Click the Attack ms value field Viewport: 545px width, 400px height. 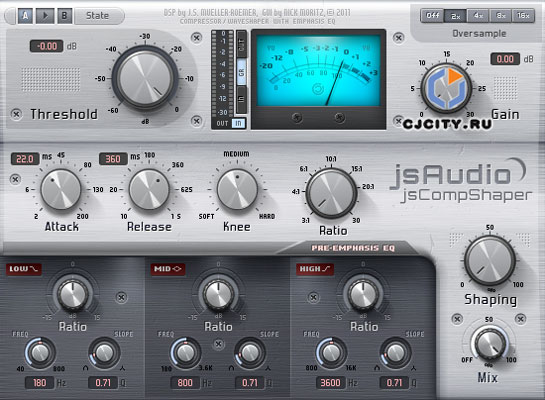[25, 159]
